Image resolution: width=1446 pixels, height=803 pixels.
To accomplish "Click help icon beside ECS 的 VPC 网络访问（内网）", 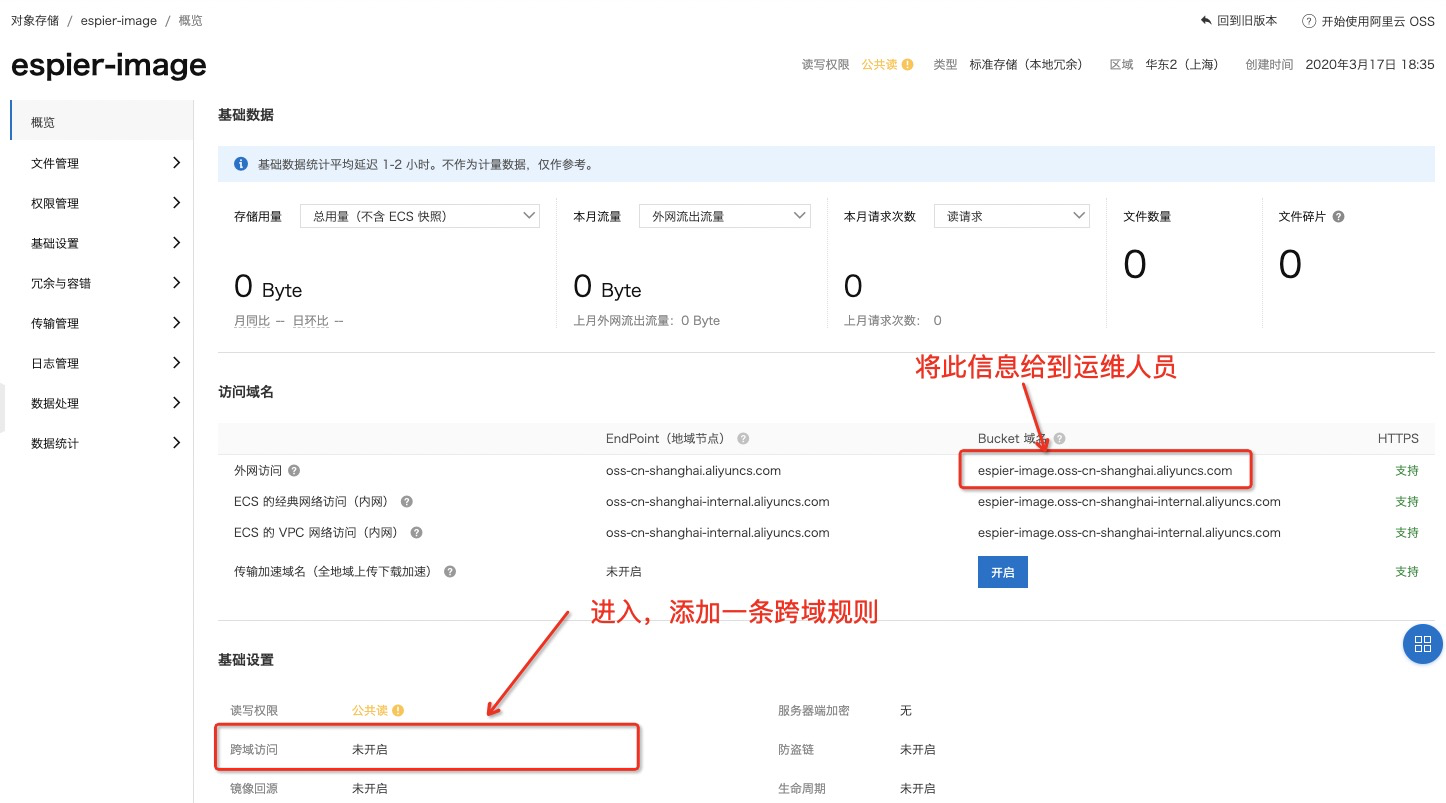I will [x=416, y=533].
